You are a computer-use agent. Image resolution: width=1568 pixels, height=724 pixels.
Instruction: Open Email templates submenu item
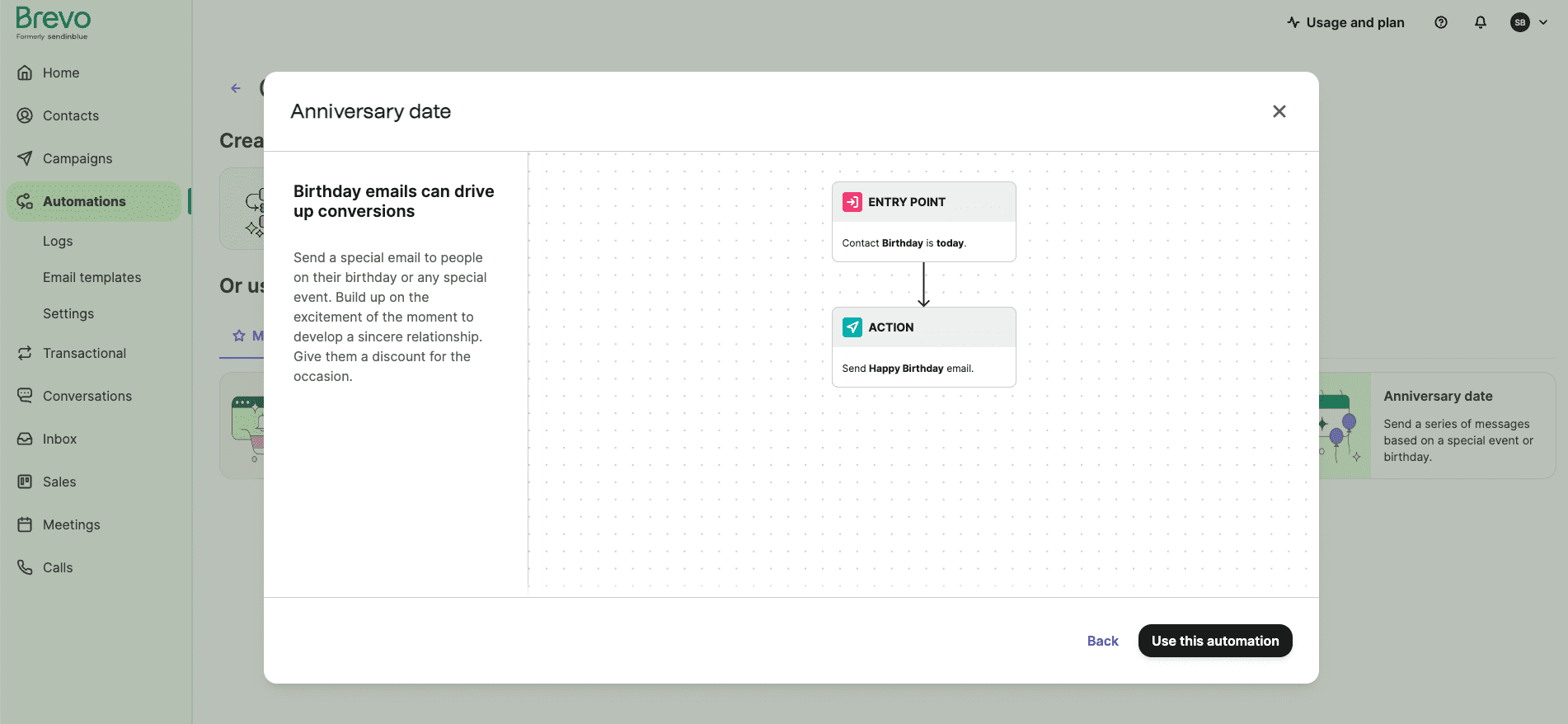coord(92,277)
